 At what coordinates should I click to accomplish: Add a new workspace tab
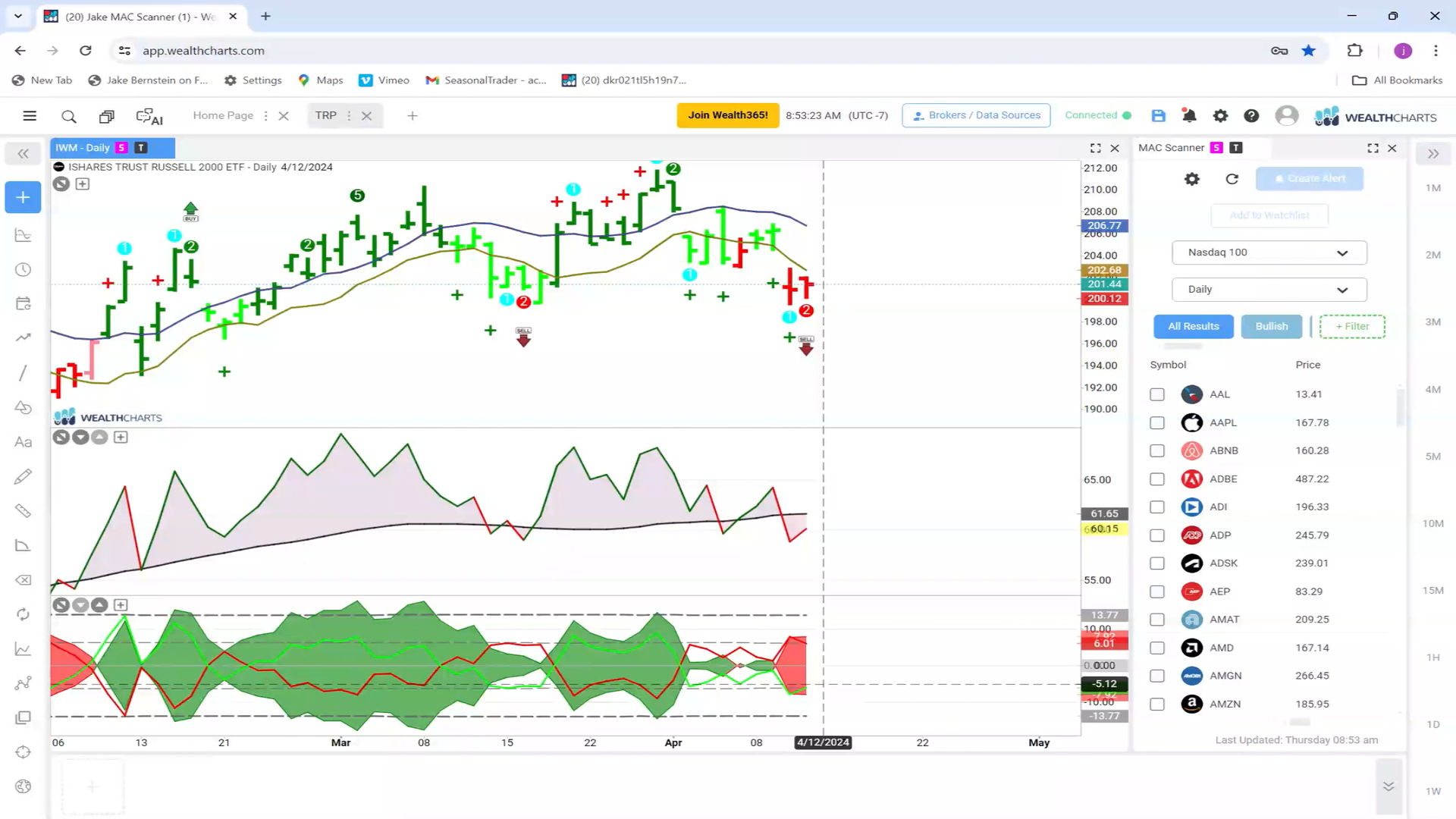(413, 116)
